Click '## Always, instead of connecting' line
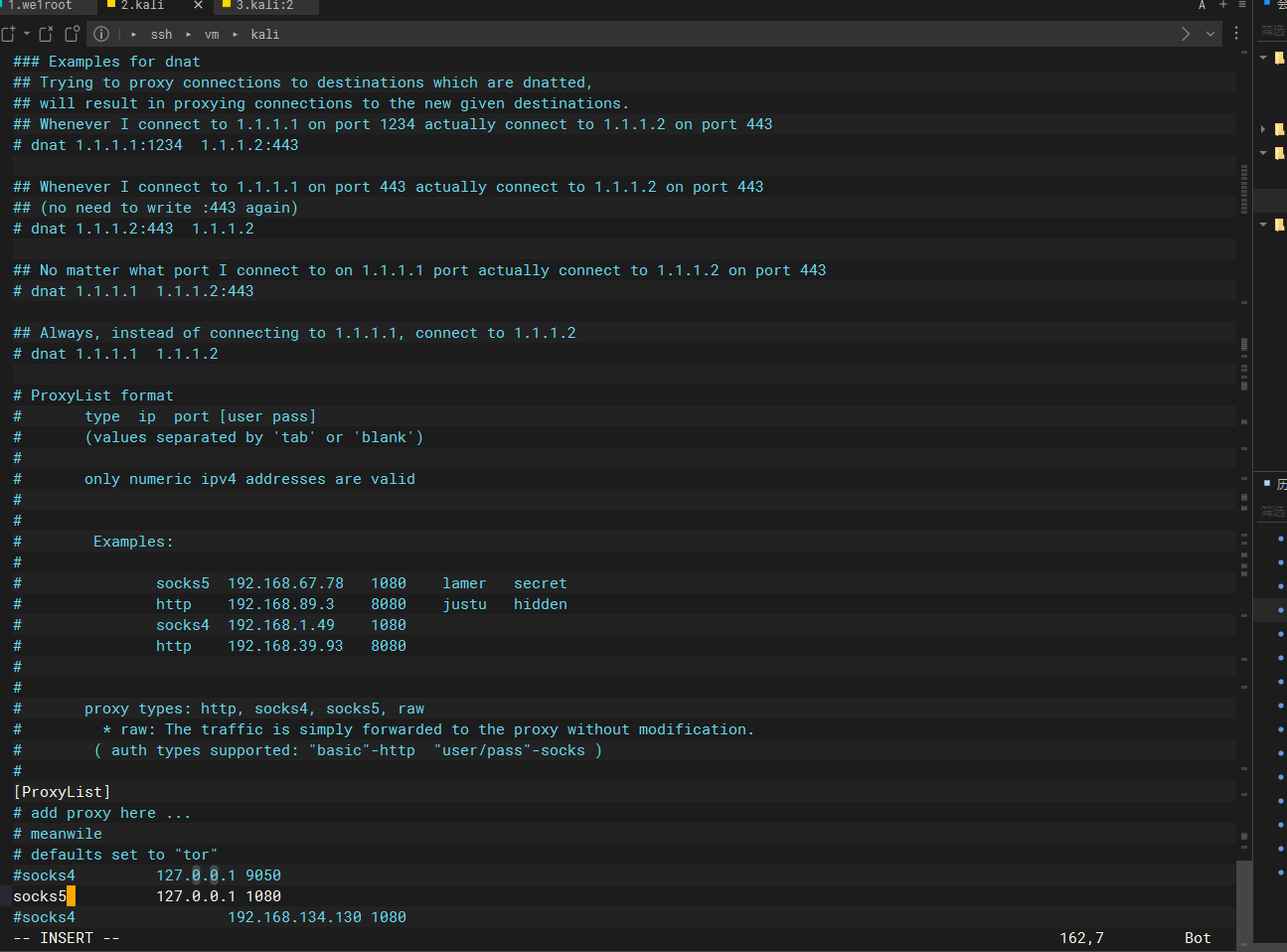Screen dimensions: 1287x952 coord(294,333)
